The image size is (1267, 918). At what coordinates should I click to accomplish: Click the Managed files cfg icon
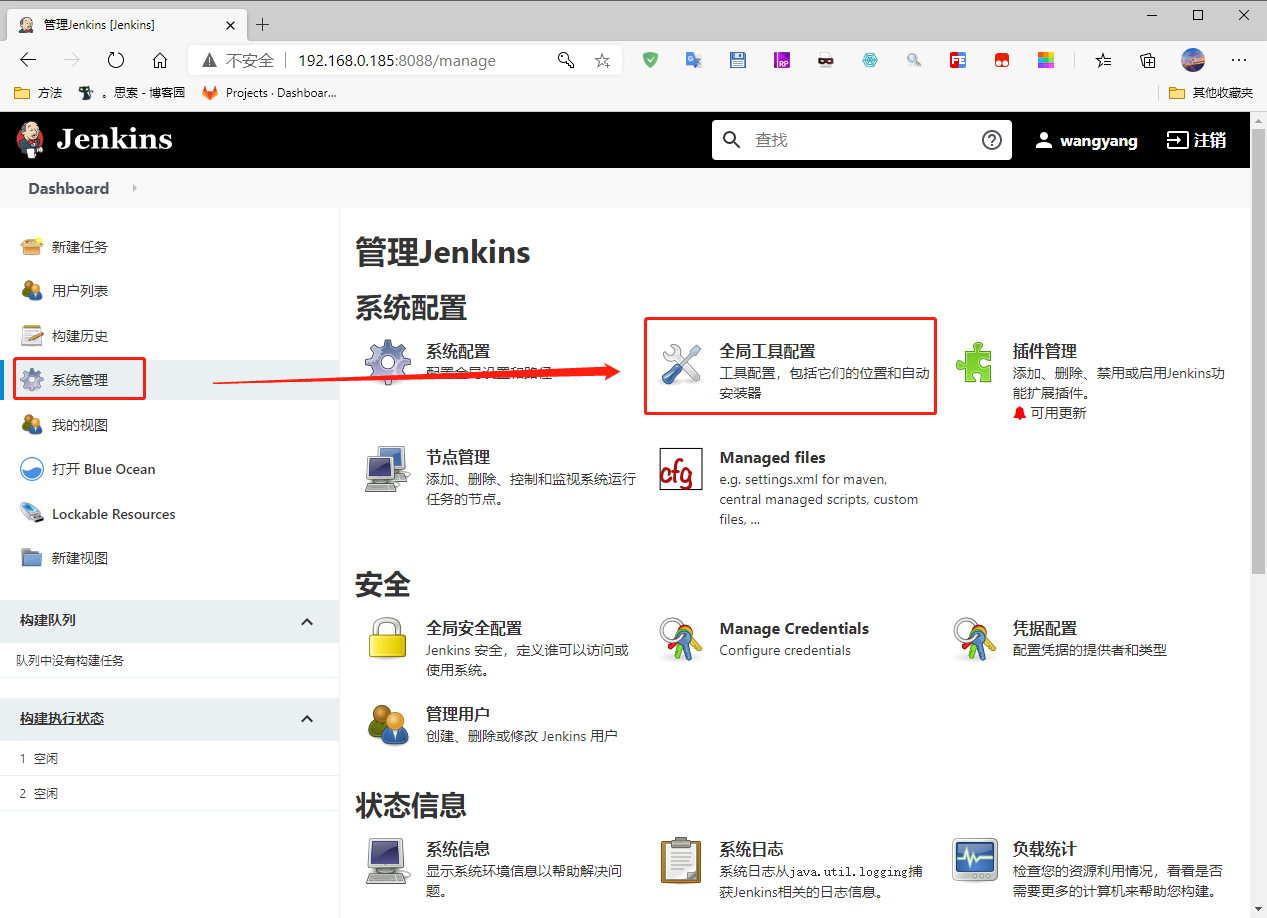tap(681, 469)
